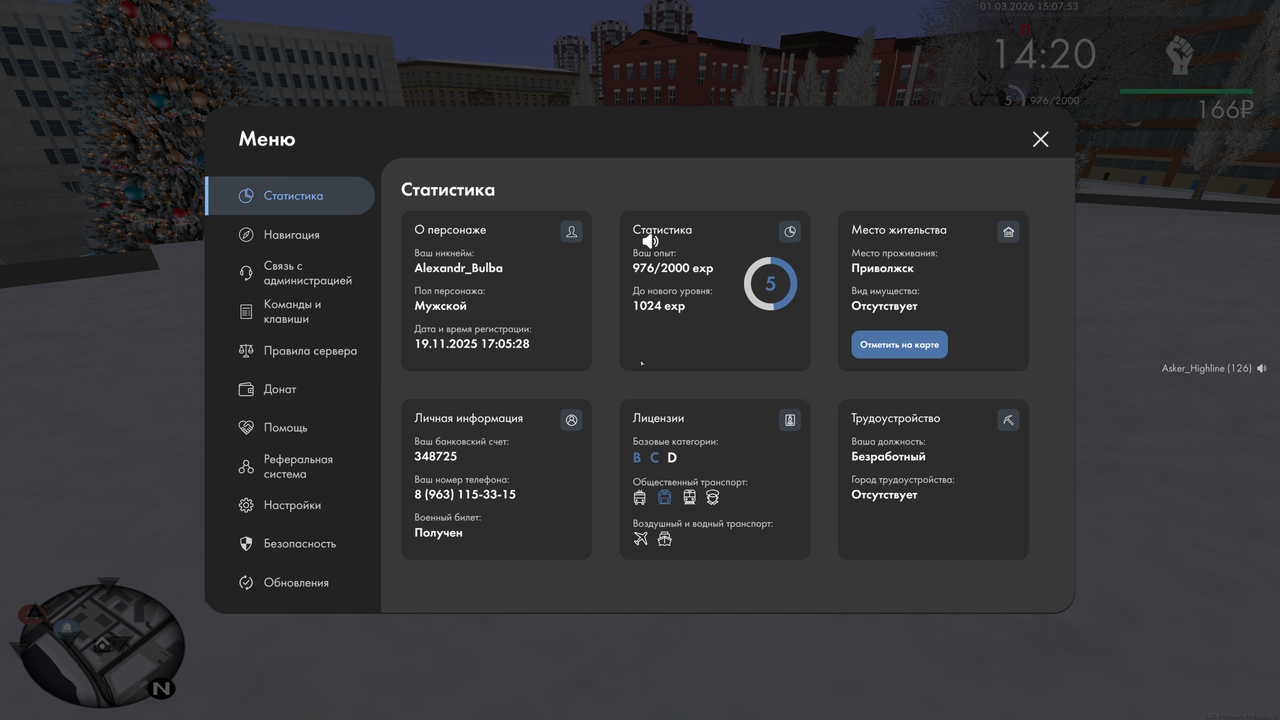Screen dimensions: 1280x720
Task: Click the circular minimap
Action: point(100,645)
